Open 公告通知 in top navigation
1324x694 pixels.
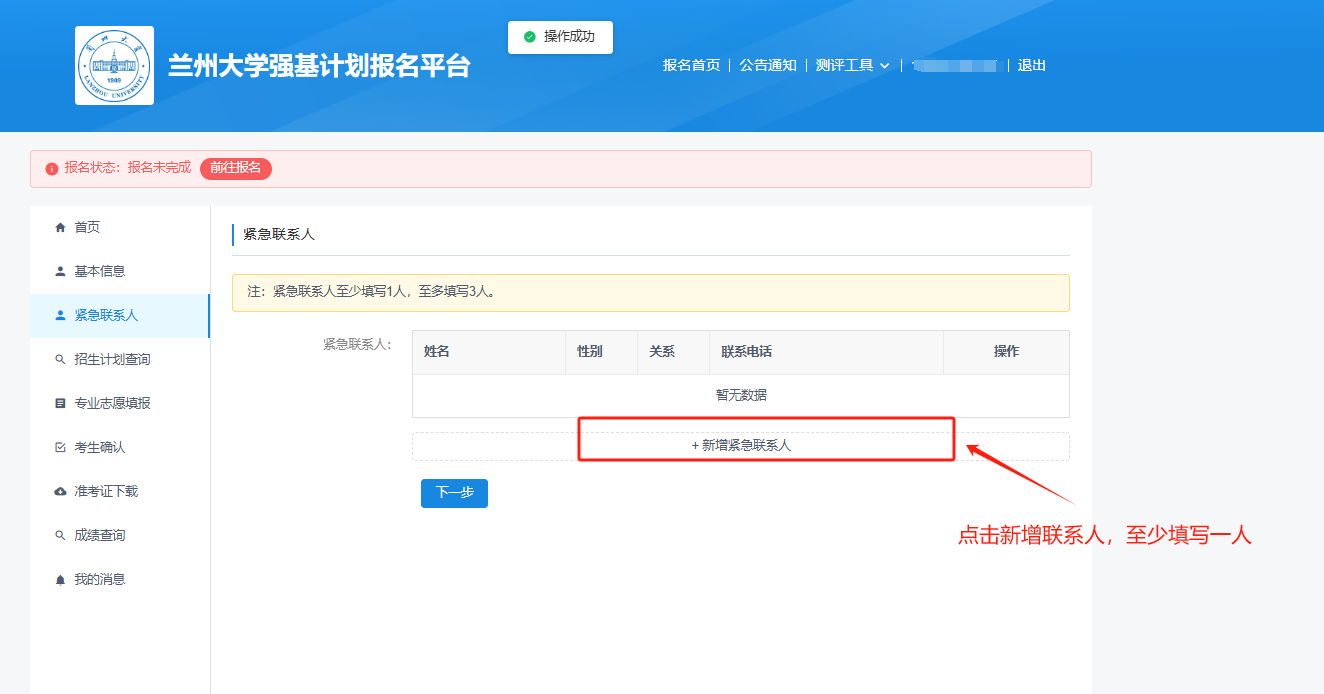pos(768,66)
